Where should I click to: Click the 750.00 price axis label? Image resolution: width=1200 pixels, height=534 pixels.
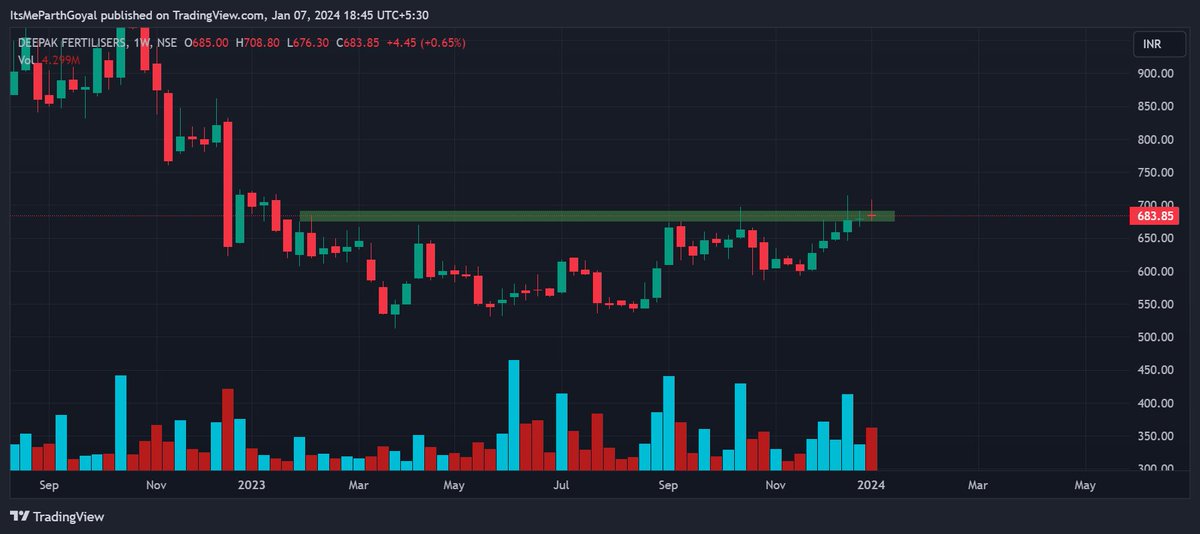1155,172
